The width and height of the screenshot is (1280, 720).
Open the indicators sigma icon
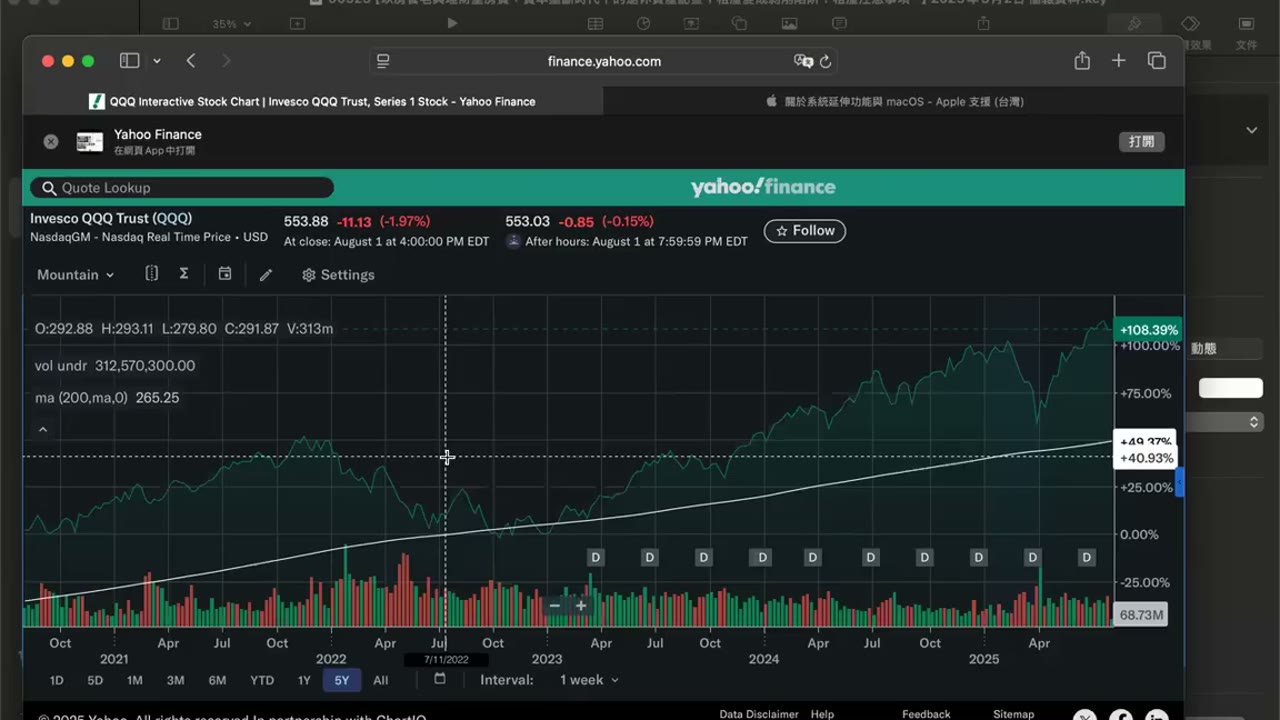[x=184, y=274]
